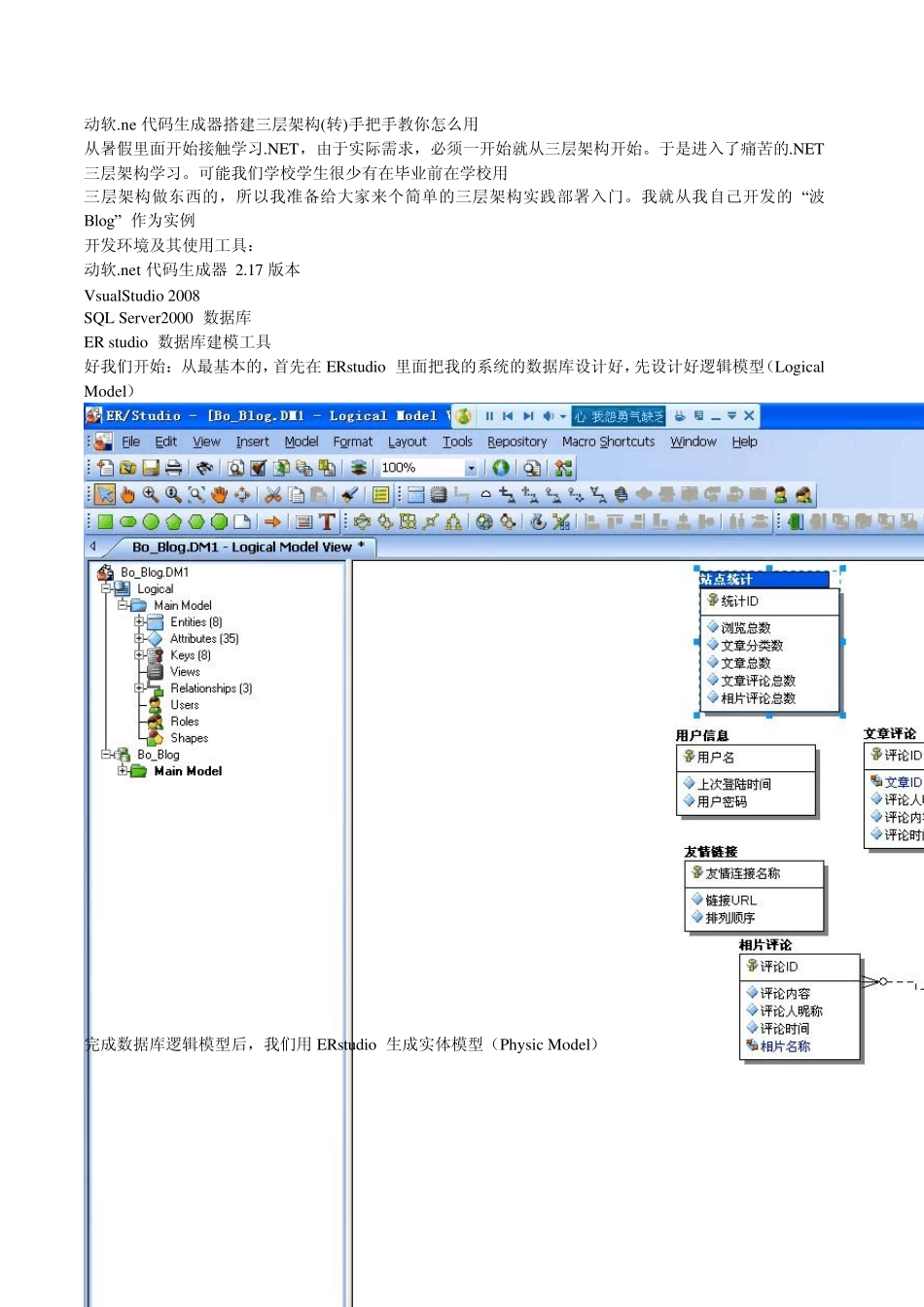Click the Copy icon
Viewport: 924px width, 1307px height.
click(296, 495)
